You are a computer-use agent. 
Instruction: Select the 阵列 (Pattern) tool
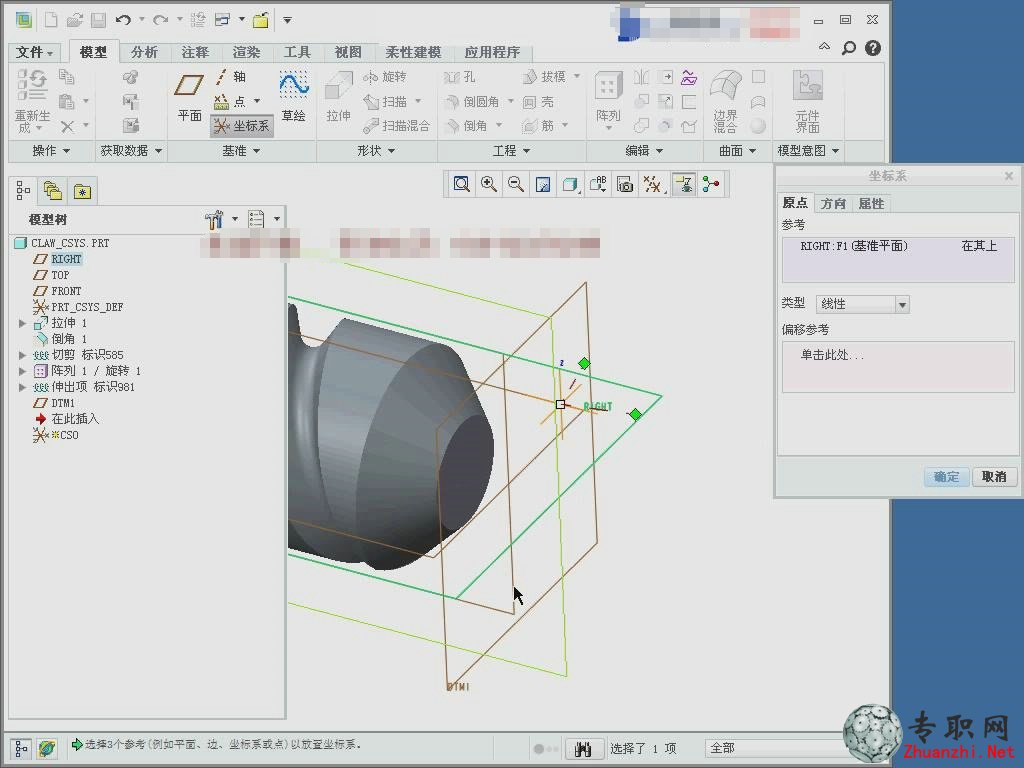608,98
